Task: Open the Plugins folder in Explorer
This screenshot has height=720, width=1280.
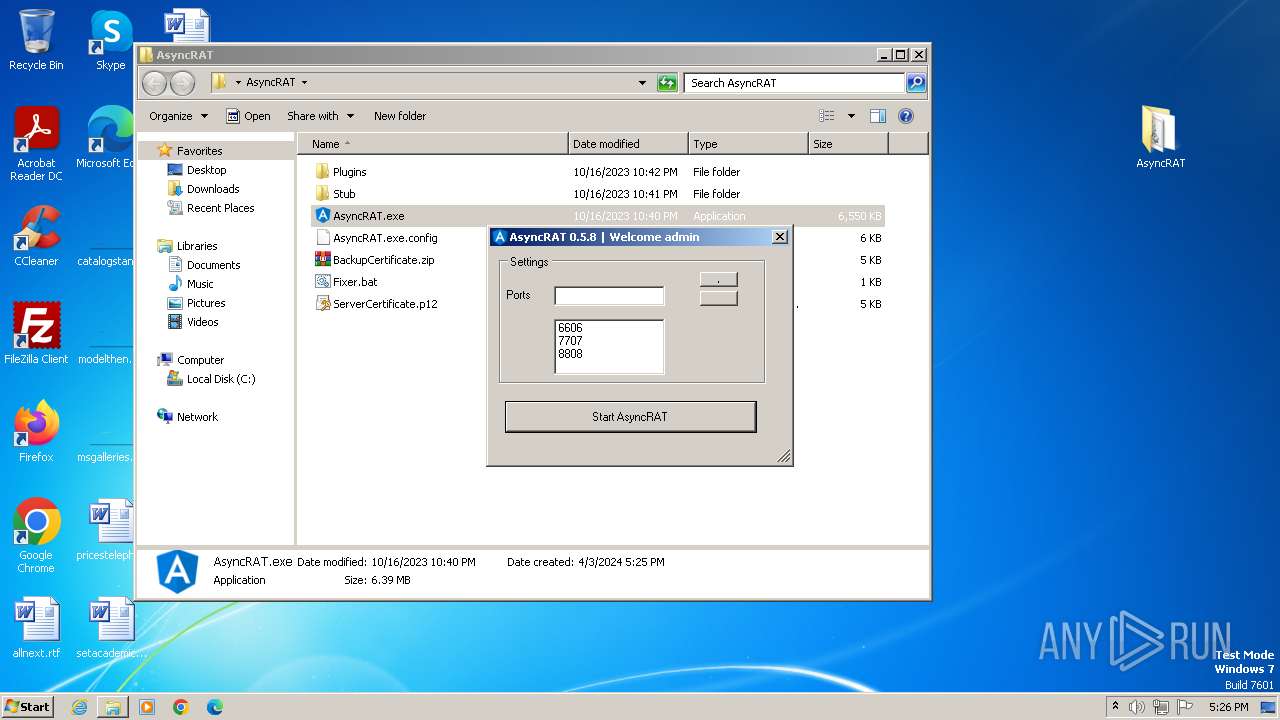Action: tap(350, 172)
